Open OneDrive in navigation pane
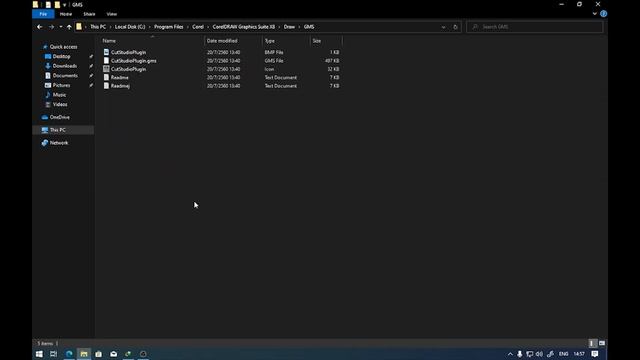Image resolution: width=640 pixels, height=360 pixels. point(60,117)
